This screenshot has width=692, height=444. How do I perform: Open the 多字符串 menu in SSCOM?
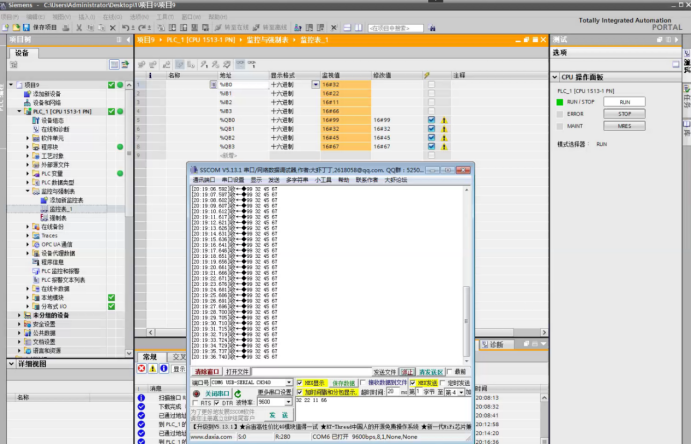click(297, 180)
